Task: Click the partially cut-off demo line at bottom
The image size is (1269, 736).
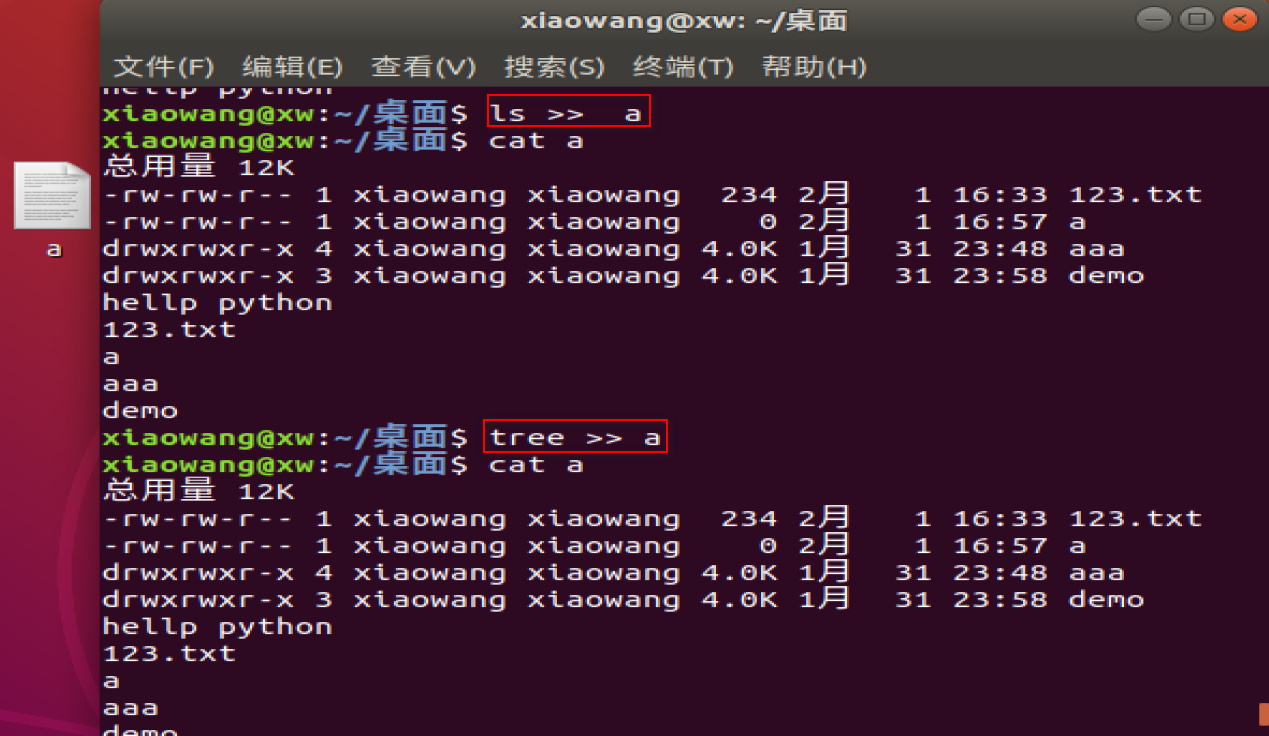Action: tap(140, 730)
